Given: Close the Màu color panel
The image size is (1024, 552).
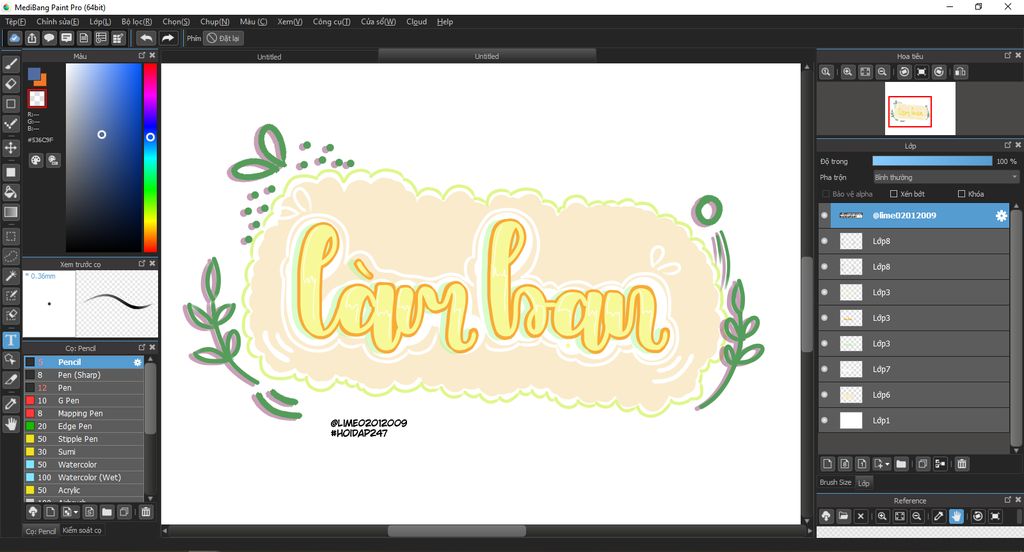Looking at the screenshot, I should coord(152,56).
